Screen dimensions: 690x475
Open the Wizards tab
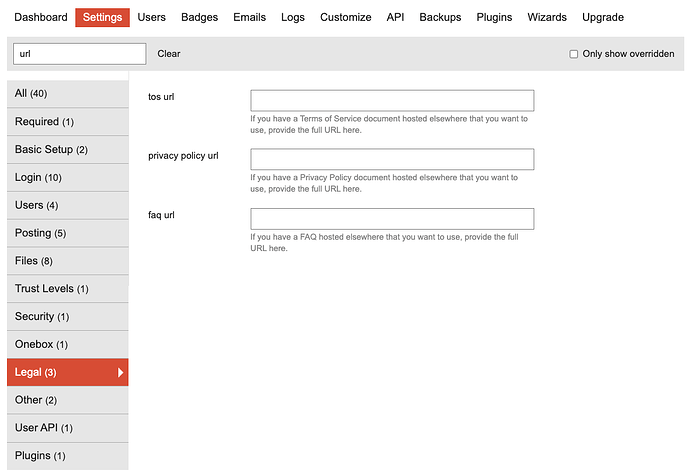tap(547, 17)
